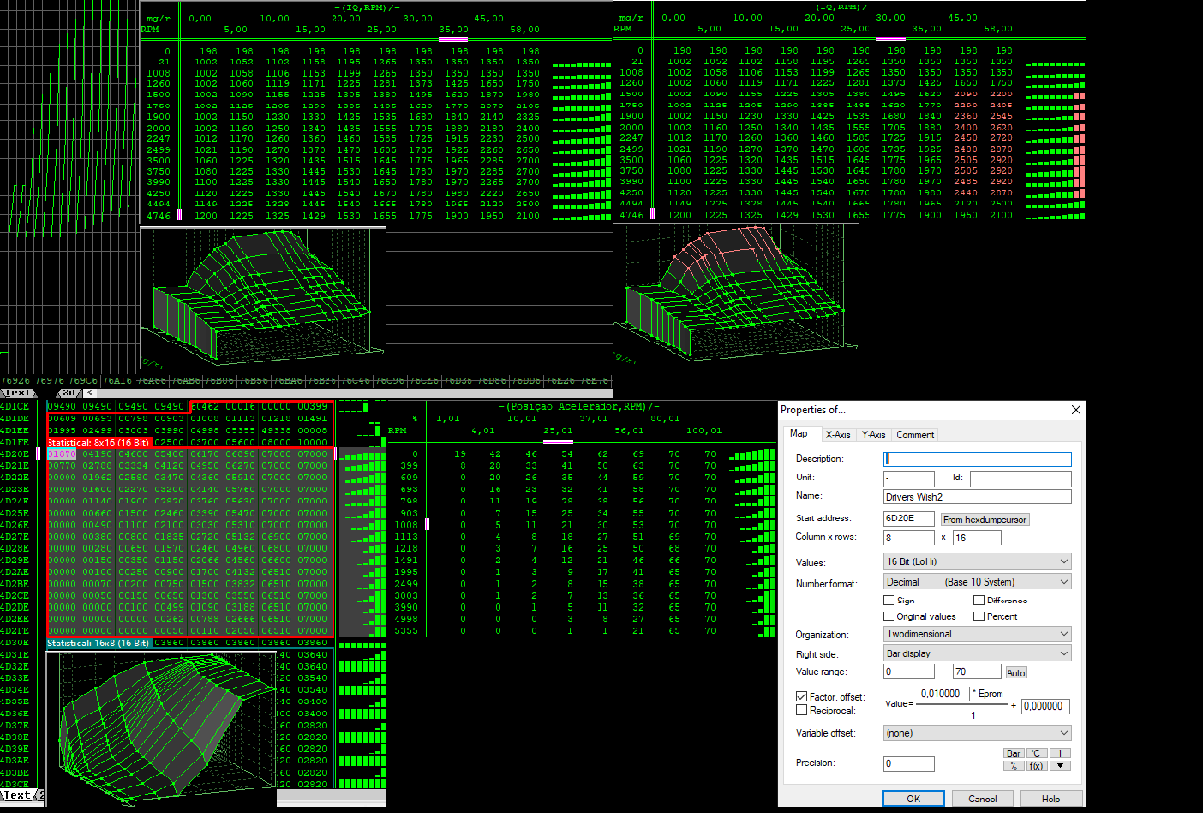
Task: Open the Comment tab
Action: point(915,434)
